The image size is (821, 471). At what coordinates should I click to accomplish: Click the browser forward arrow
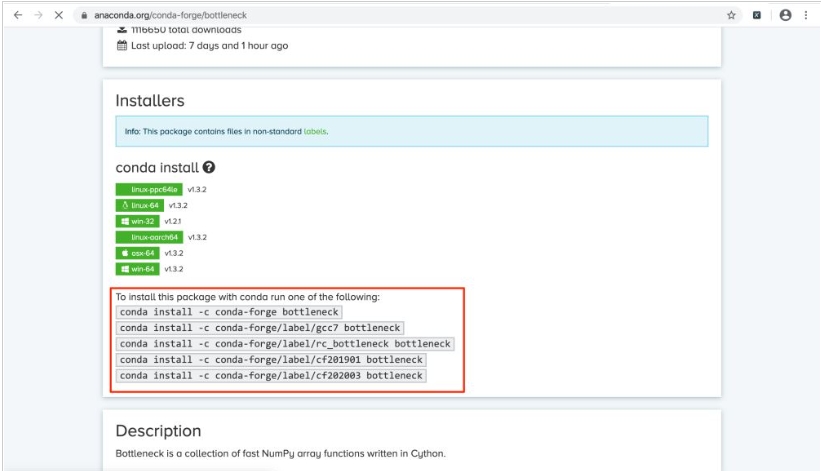(38, 16)
